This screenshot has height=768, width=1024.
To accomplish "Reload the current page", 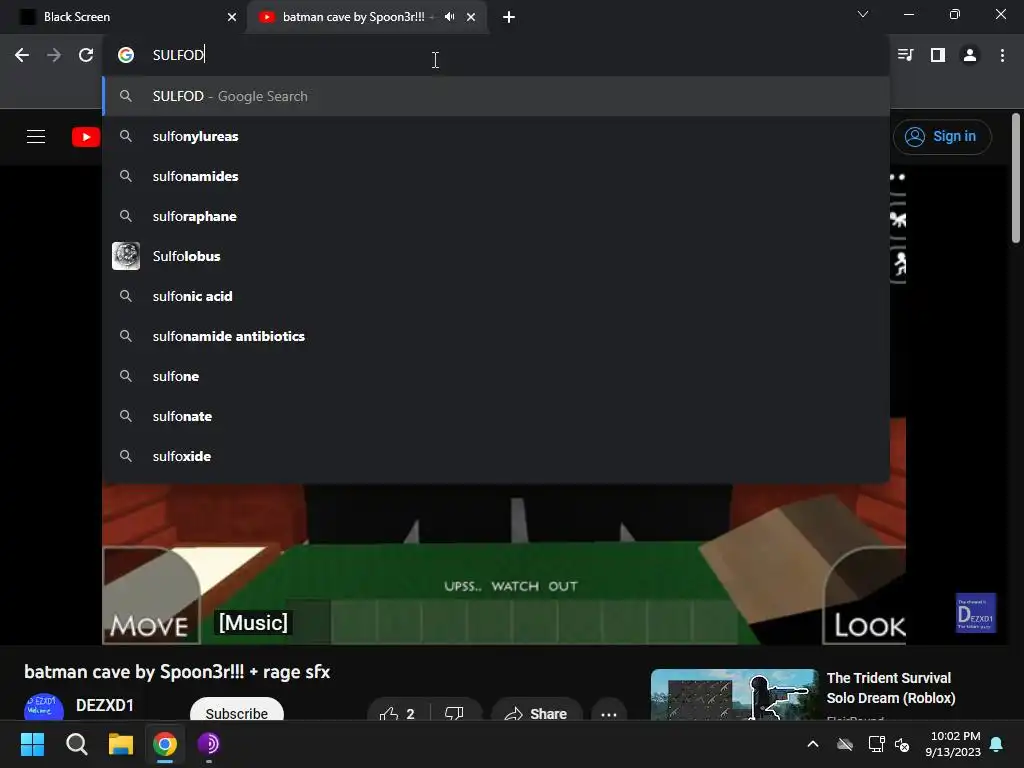I will (86, 55).
